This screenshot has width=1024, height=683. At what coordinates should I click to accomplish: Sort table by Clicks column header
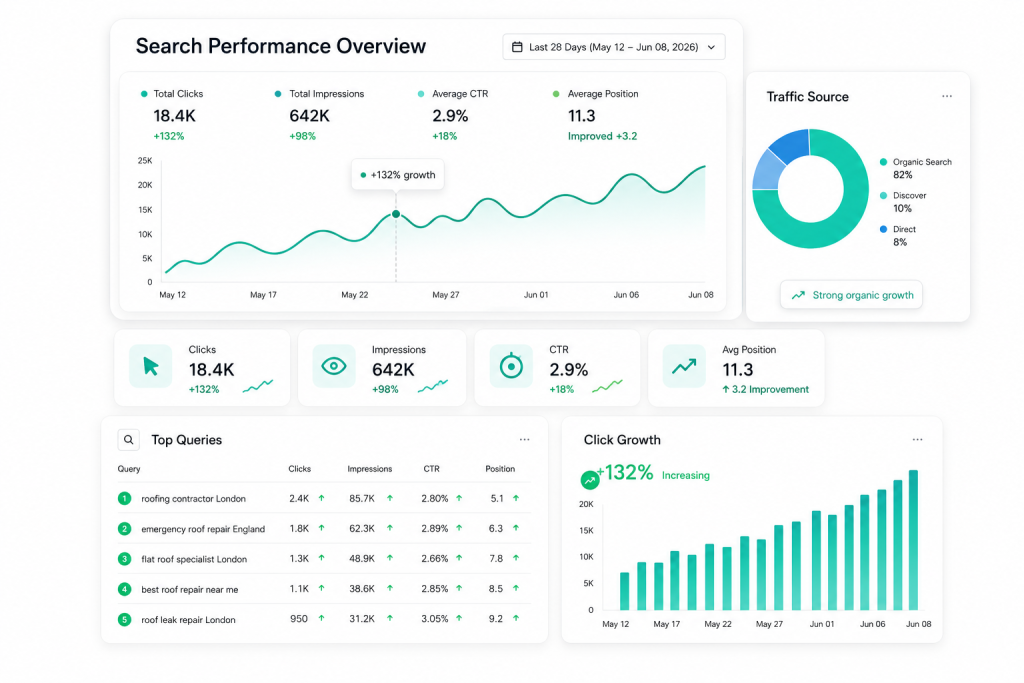[300, 469]
